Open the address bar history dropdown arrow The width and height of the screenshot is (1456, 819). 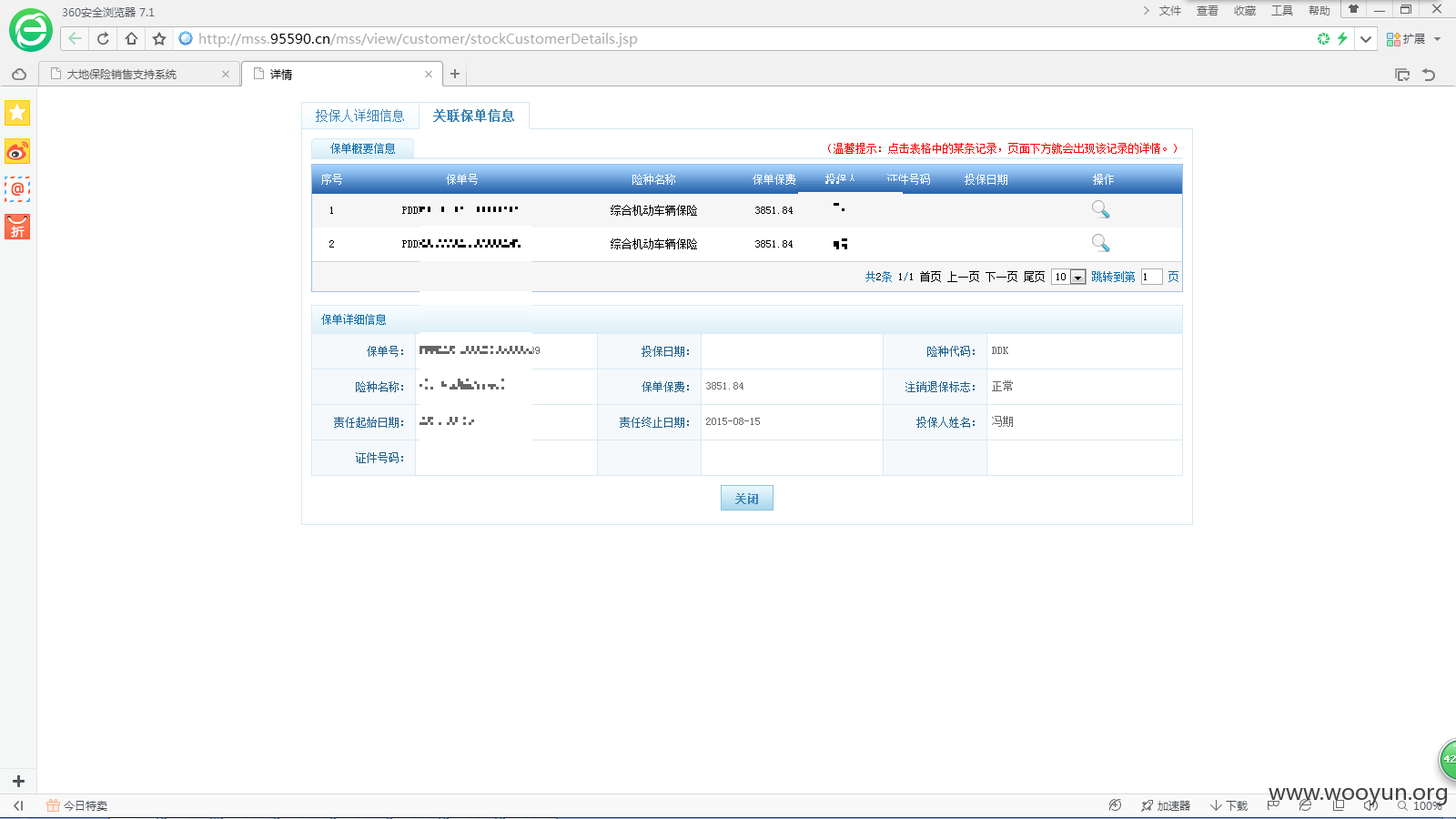(1366, 39)
